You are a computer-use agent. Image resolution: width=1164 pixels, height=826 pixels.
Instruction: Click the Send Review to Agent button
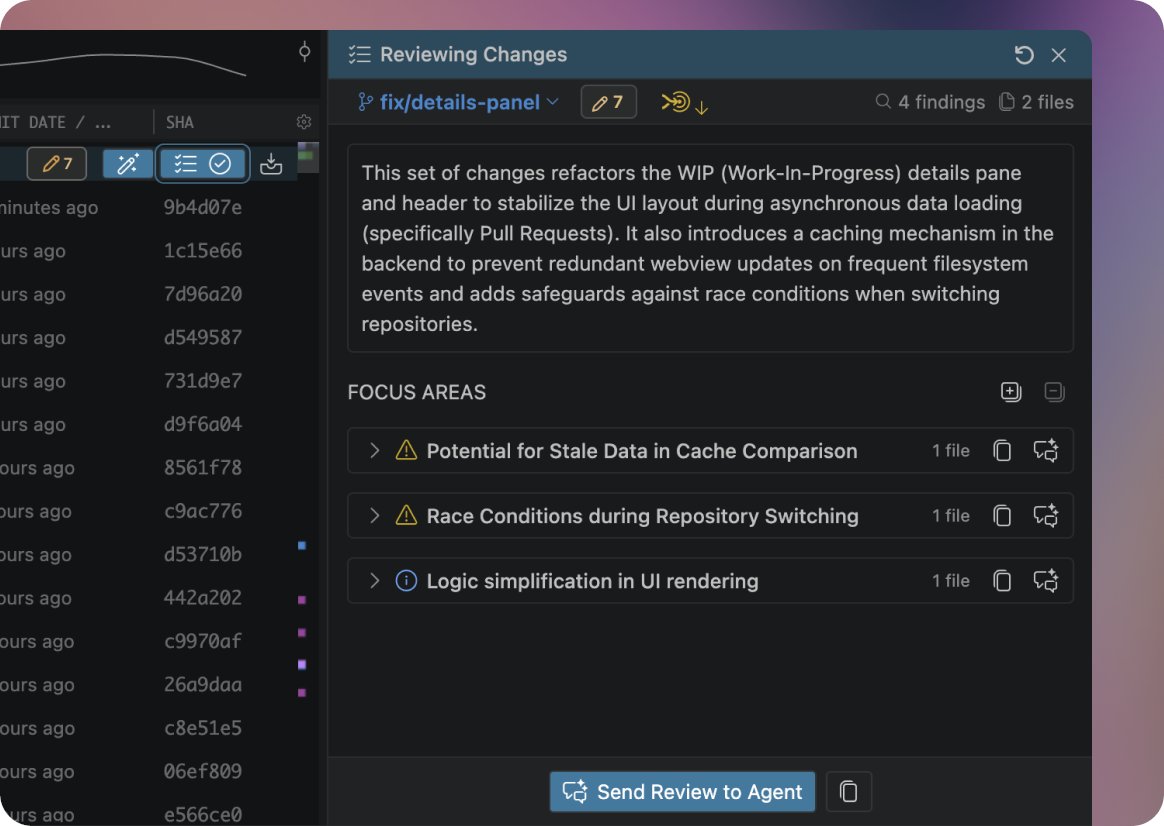[x=682, y=792]
